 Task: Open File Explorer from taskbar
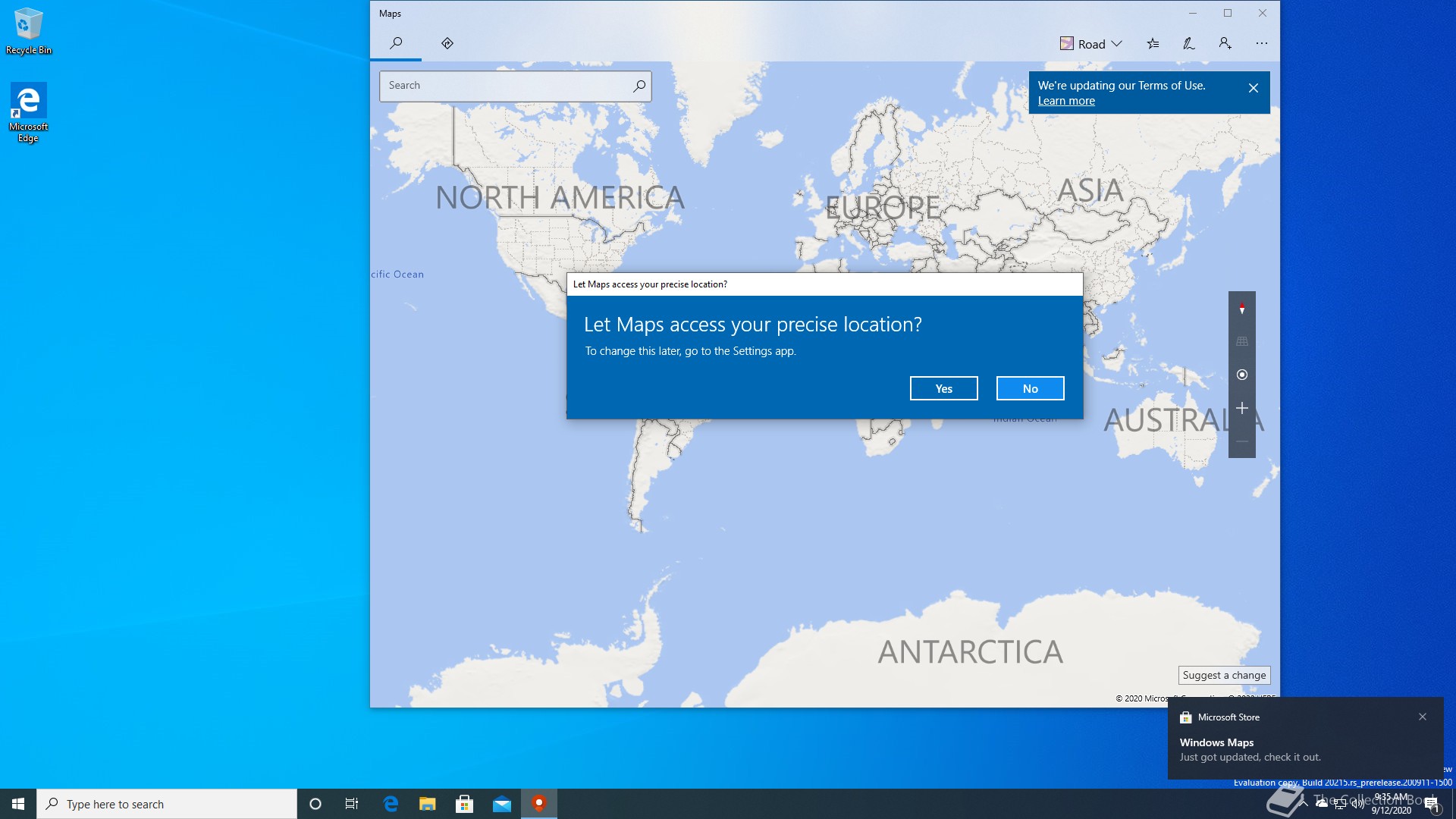[x=428, y=804]
